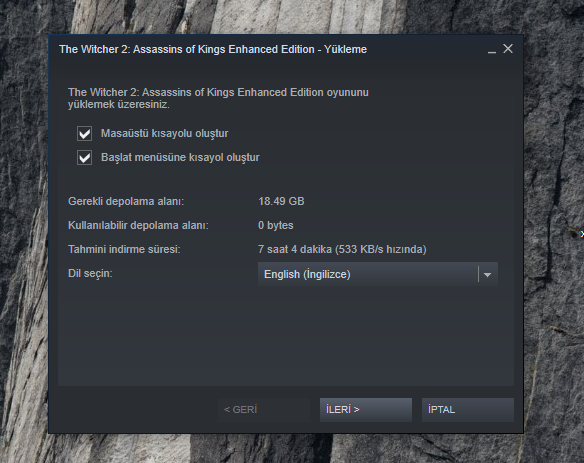Expand the language dropdown arrow
This screenshot has height=463, width=584.
click(487, 275)
